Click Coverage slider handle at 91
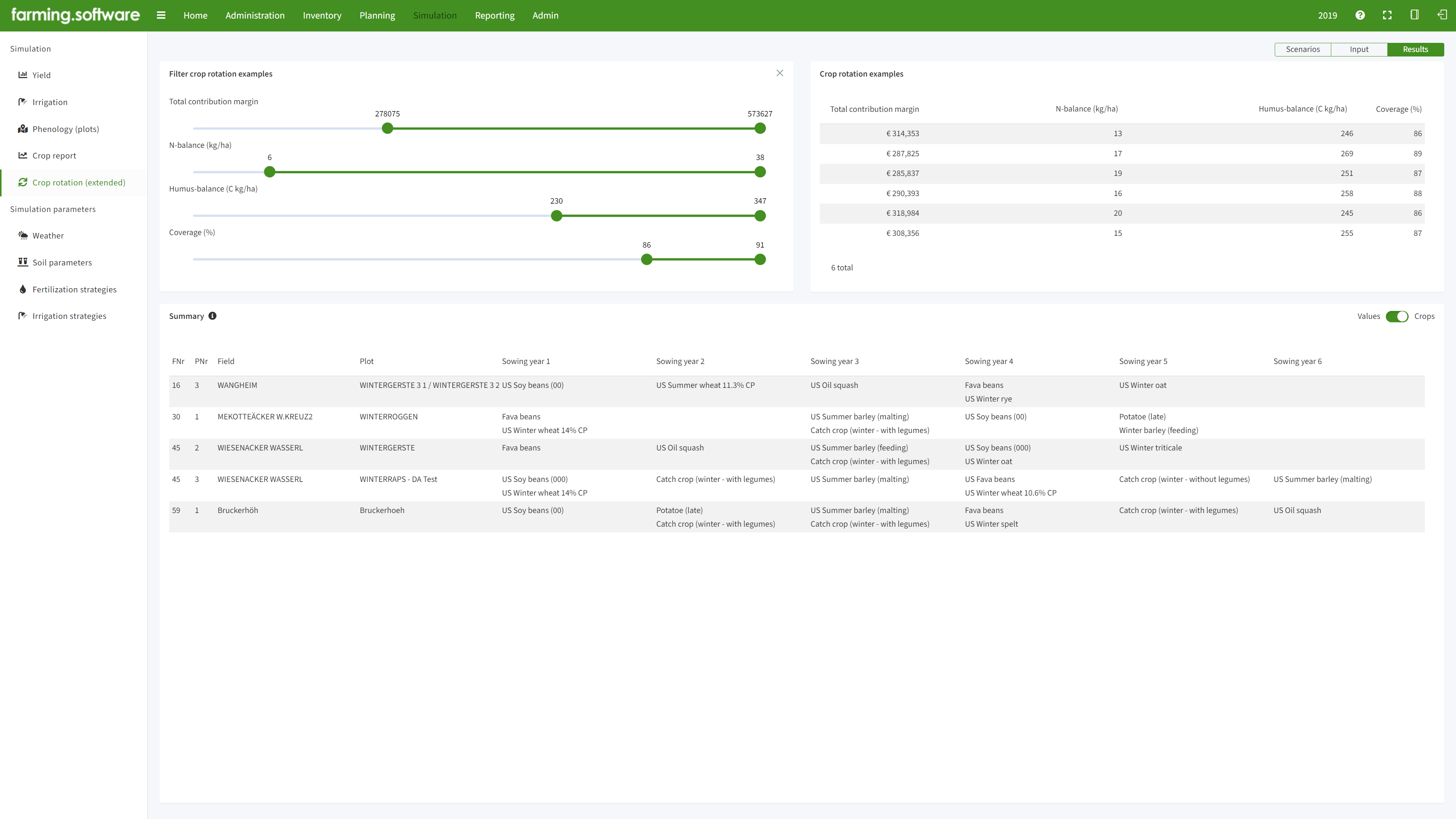1456x819 pixels. click(x=760, y=259)
